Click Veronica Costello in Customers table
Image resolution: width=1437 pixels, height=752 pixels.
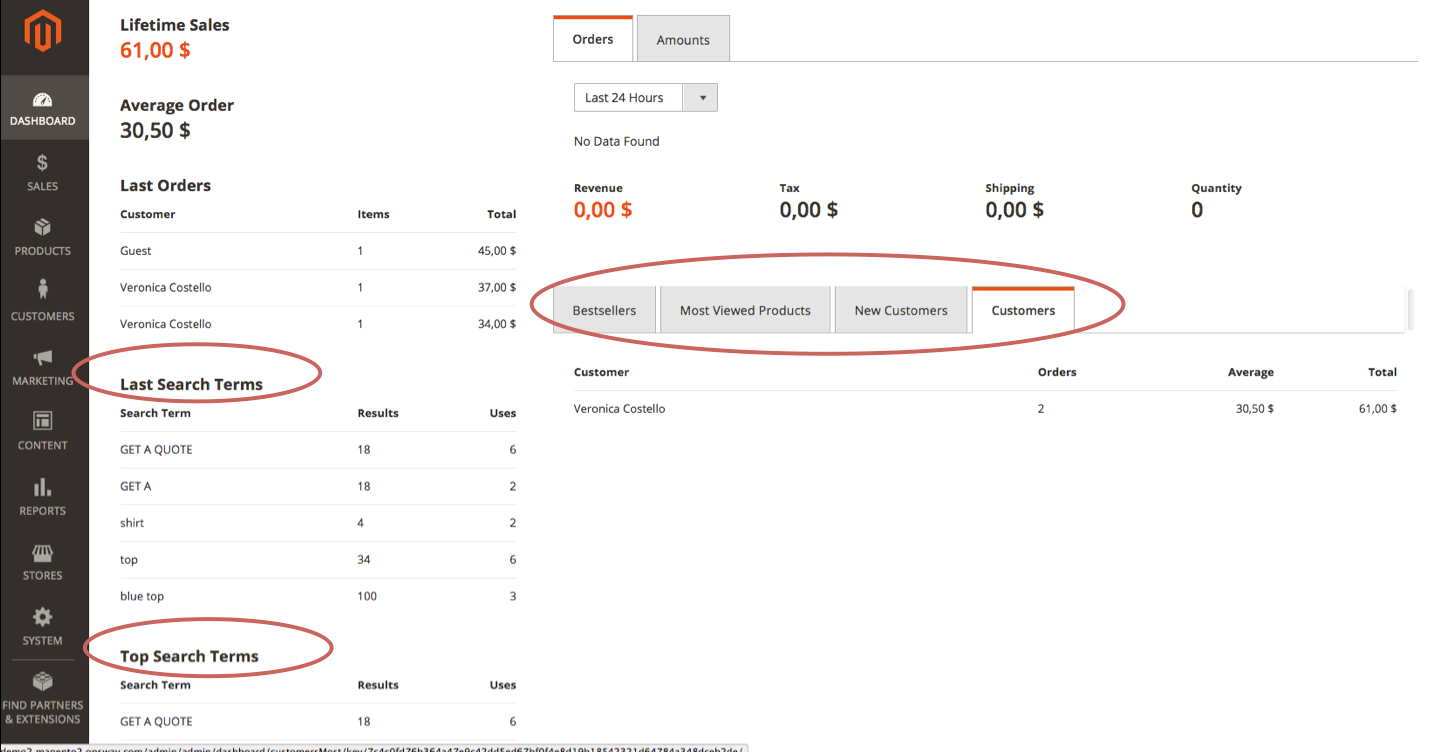(619, 409)
